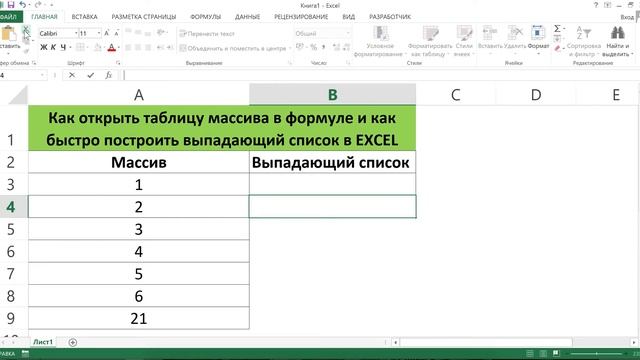The image size is (640, 360).
Task: Click the Redo arrow icon
Action: (38, 5)
